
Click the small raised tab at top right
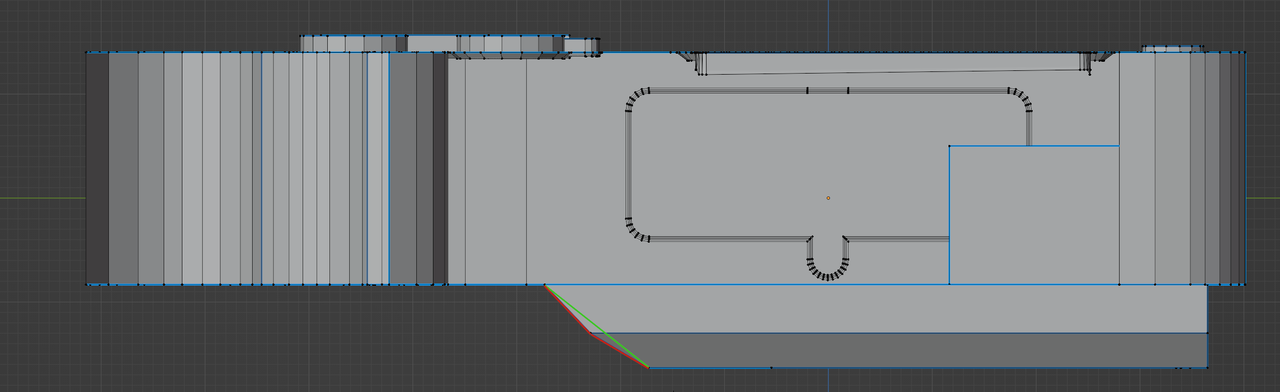click(1172, 48)
